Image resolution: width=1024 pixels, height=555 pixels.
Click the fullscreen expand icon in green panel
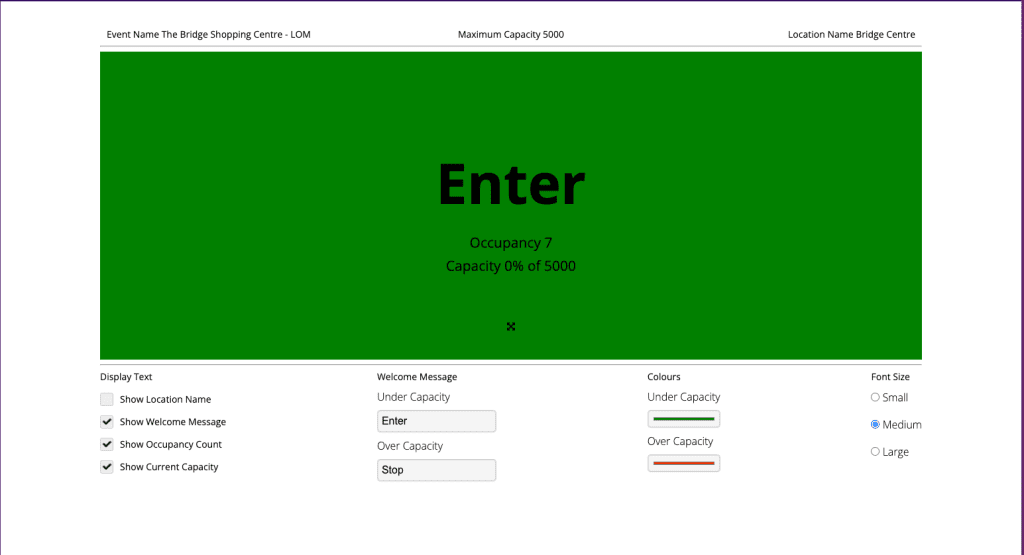point(511,327)
